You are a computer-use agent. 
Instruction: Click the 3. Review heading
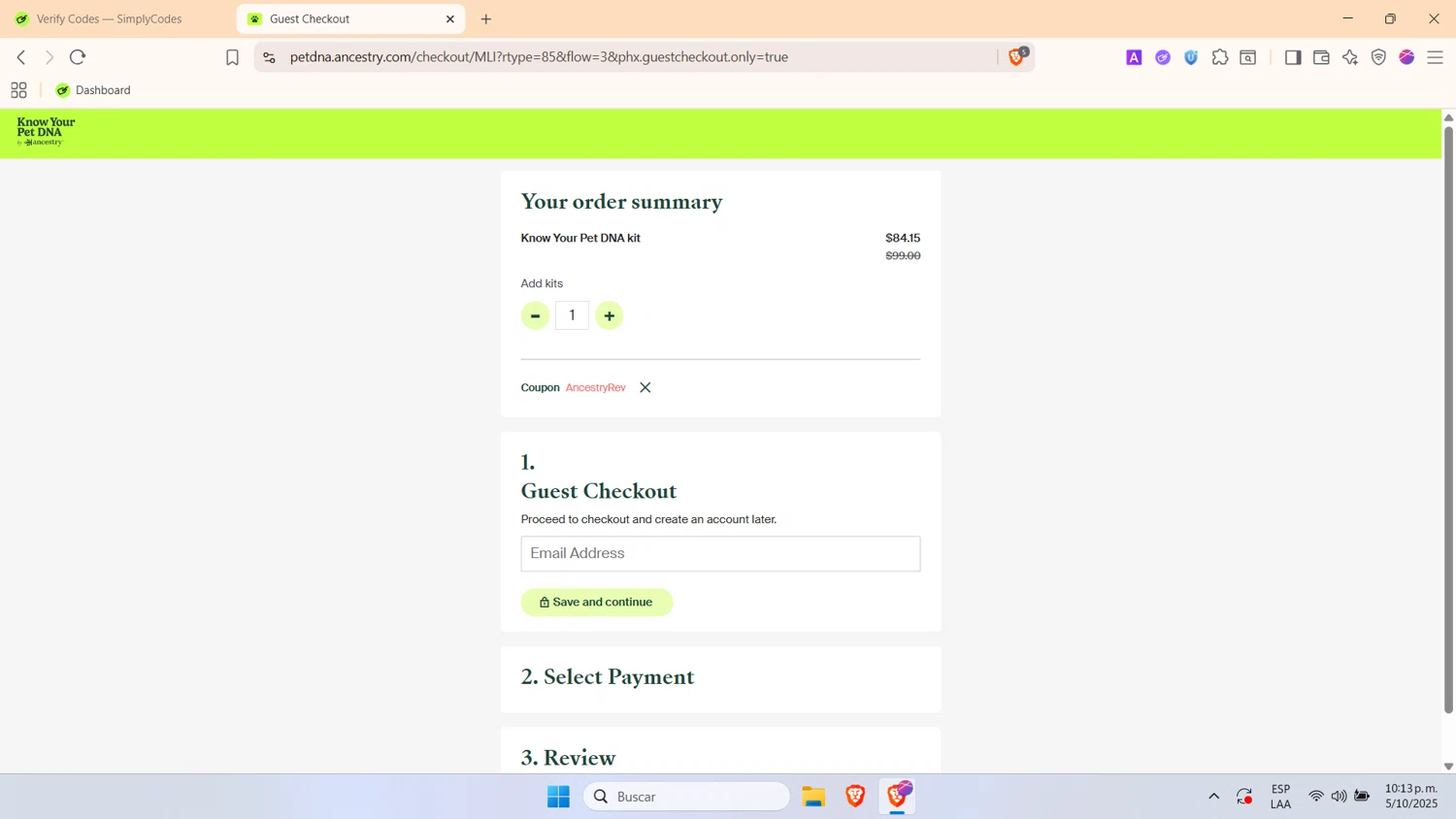(568, 757)
